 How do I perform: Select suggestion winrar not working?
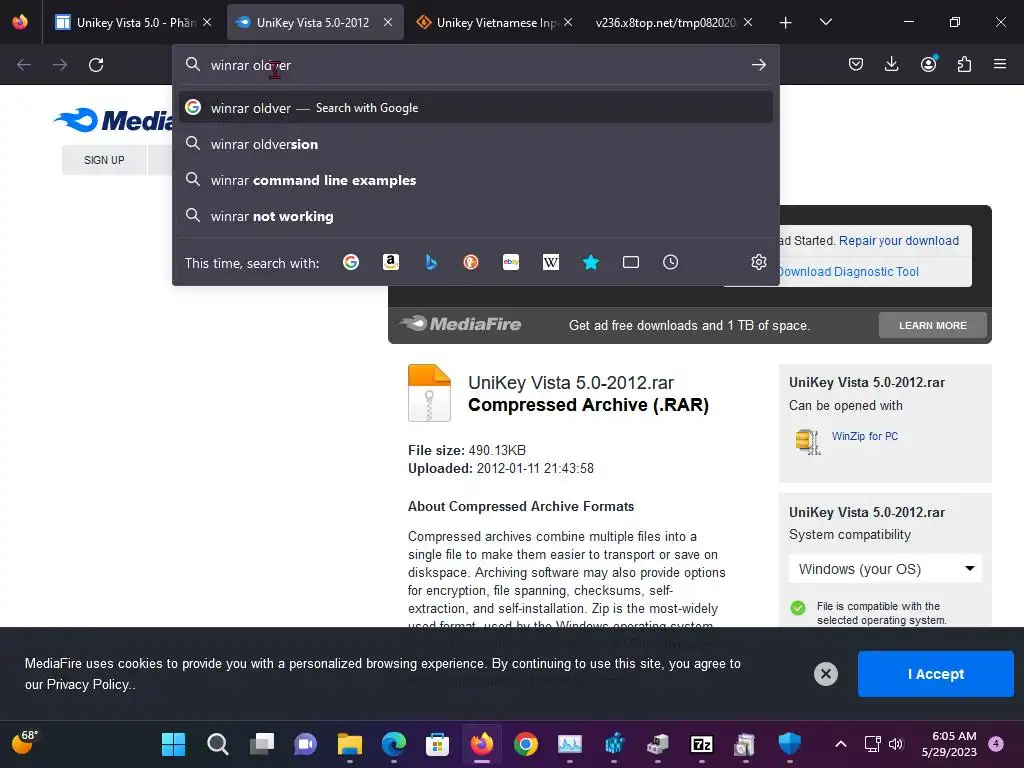(475, 216)
